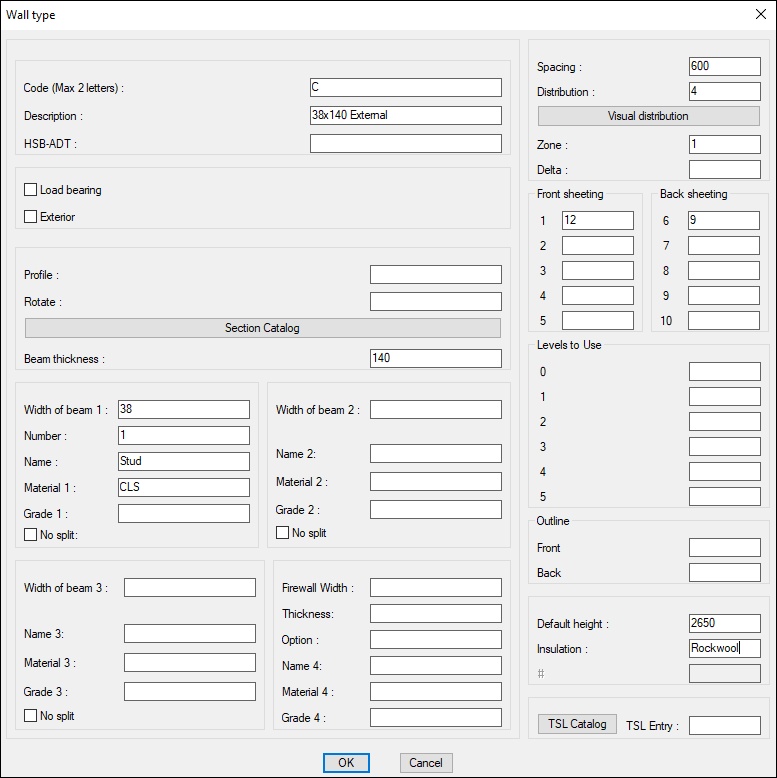Screen dimensions: 777x778
Task: Tick the Load bearing checkbox
Action: [x=30, y=190]
